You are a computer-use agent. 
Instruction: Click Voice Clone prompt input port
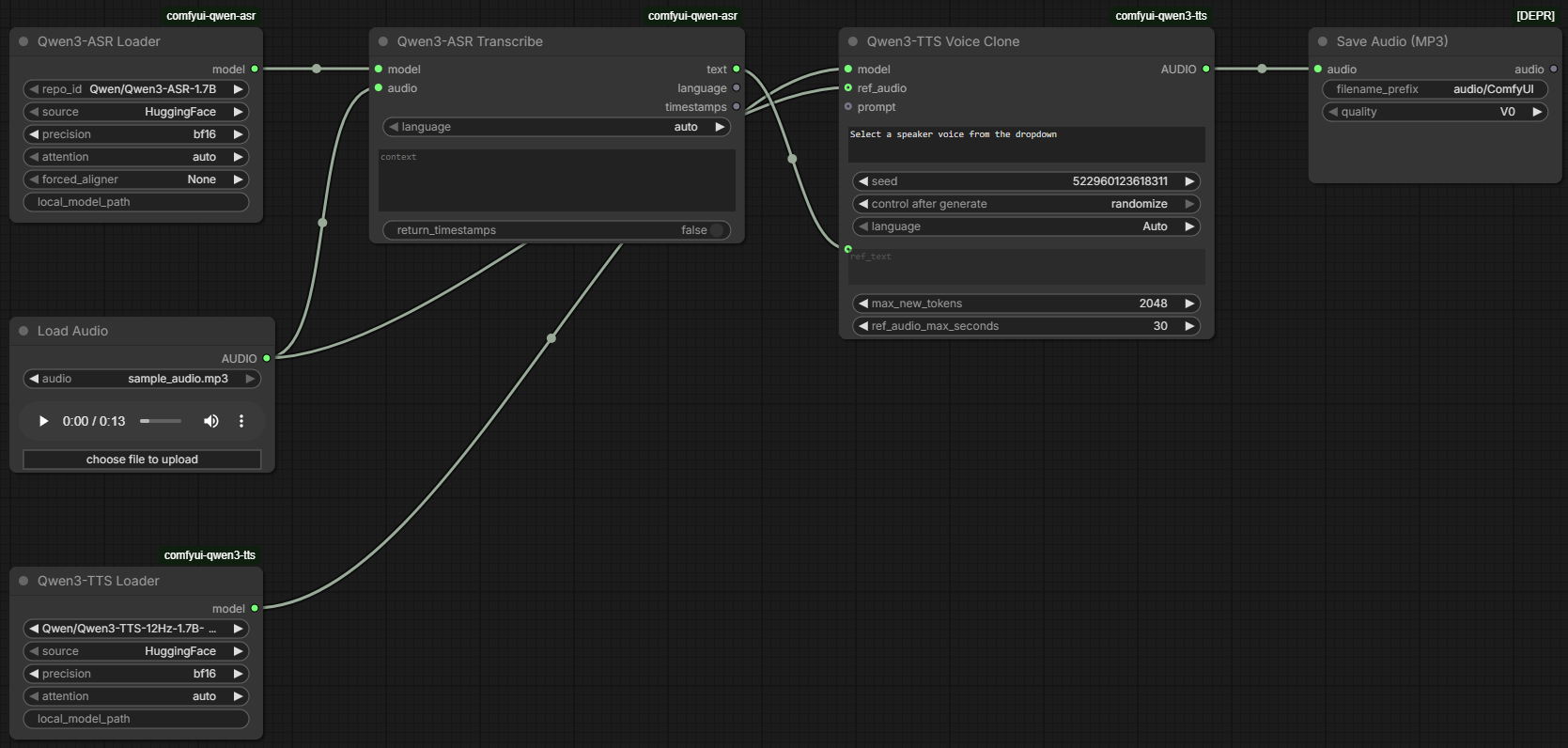pos(848,106)
